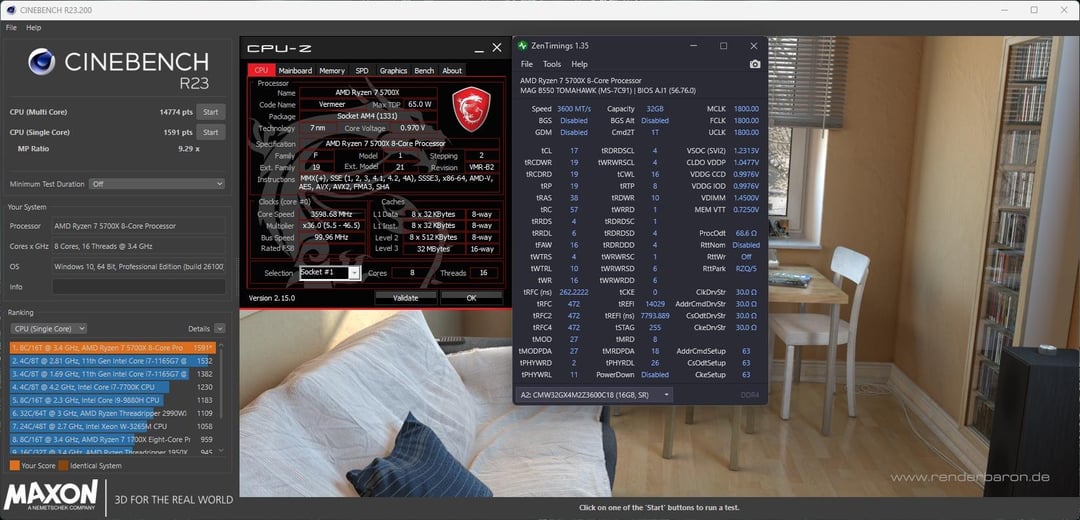Image resolution: width=1080 pixels, height=520 pixels.
Task: Maximize the Cinebench main window
Action: click(x=1034, y=10)
